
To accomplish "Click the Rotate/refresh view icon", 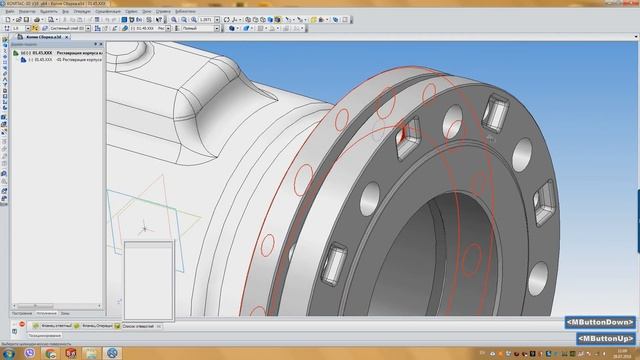I will click(227, 20).
